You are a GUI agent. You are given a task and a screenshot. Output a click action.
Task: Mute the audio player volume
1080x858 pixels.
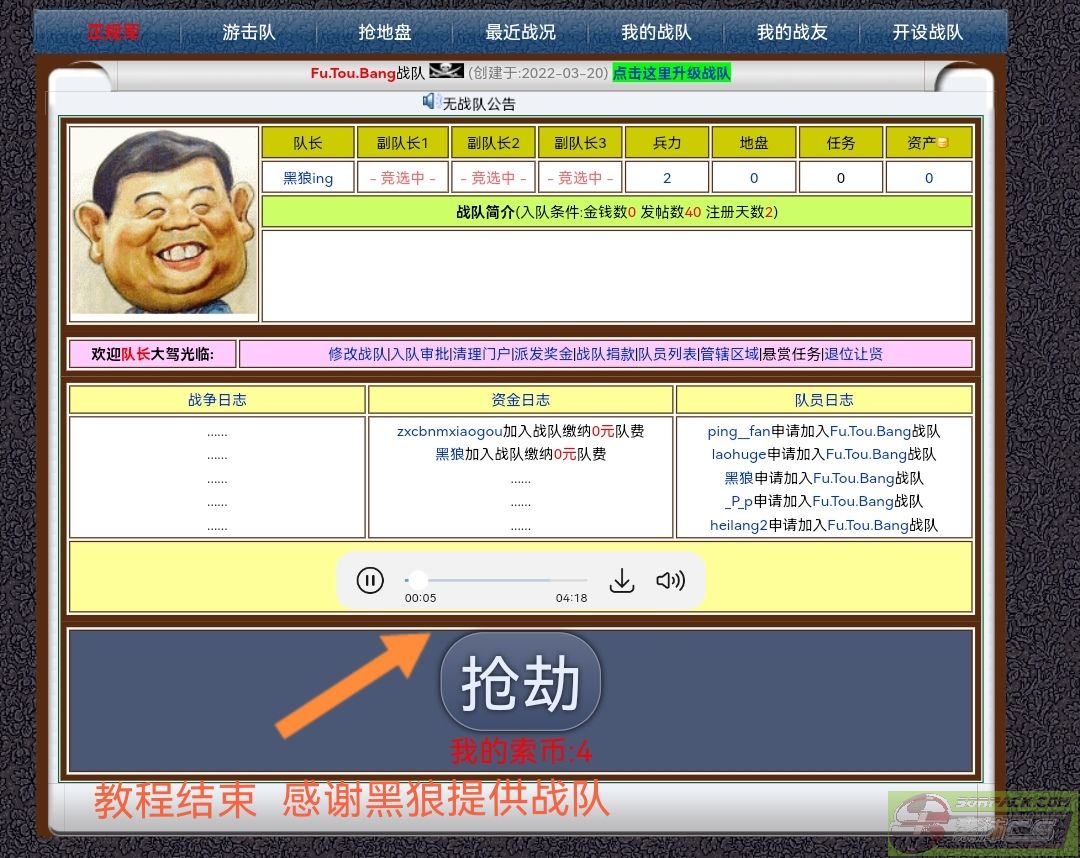670,580
